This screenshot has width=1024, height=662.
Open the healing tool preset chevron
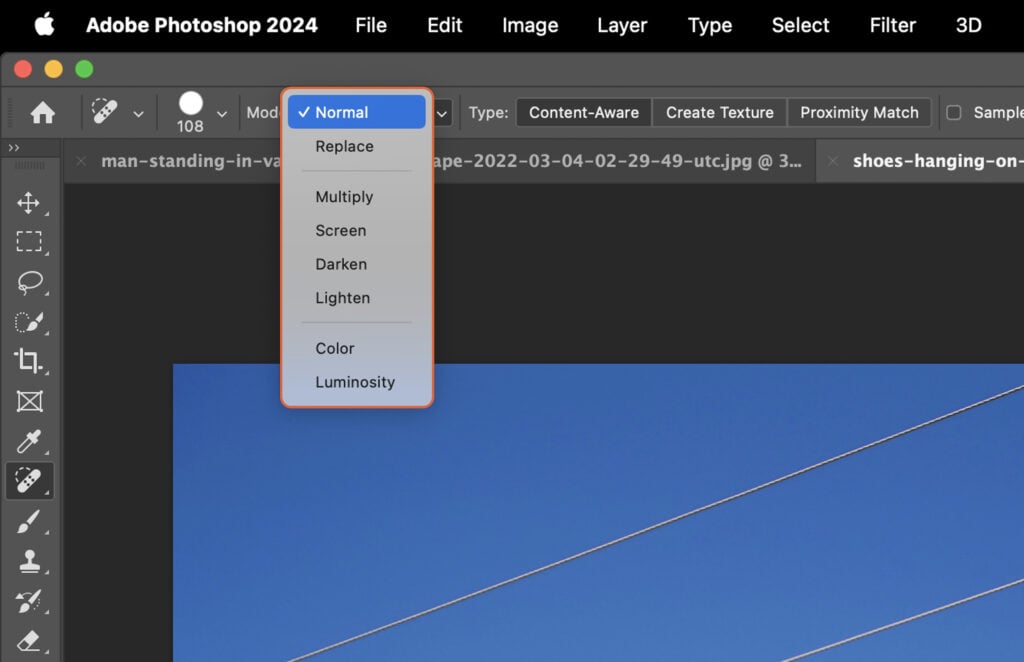click(139, 112)
